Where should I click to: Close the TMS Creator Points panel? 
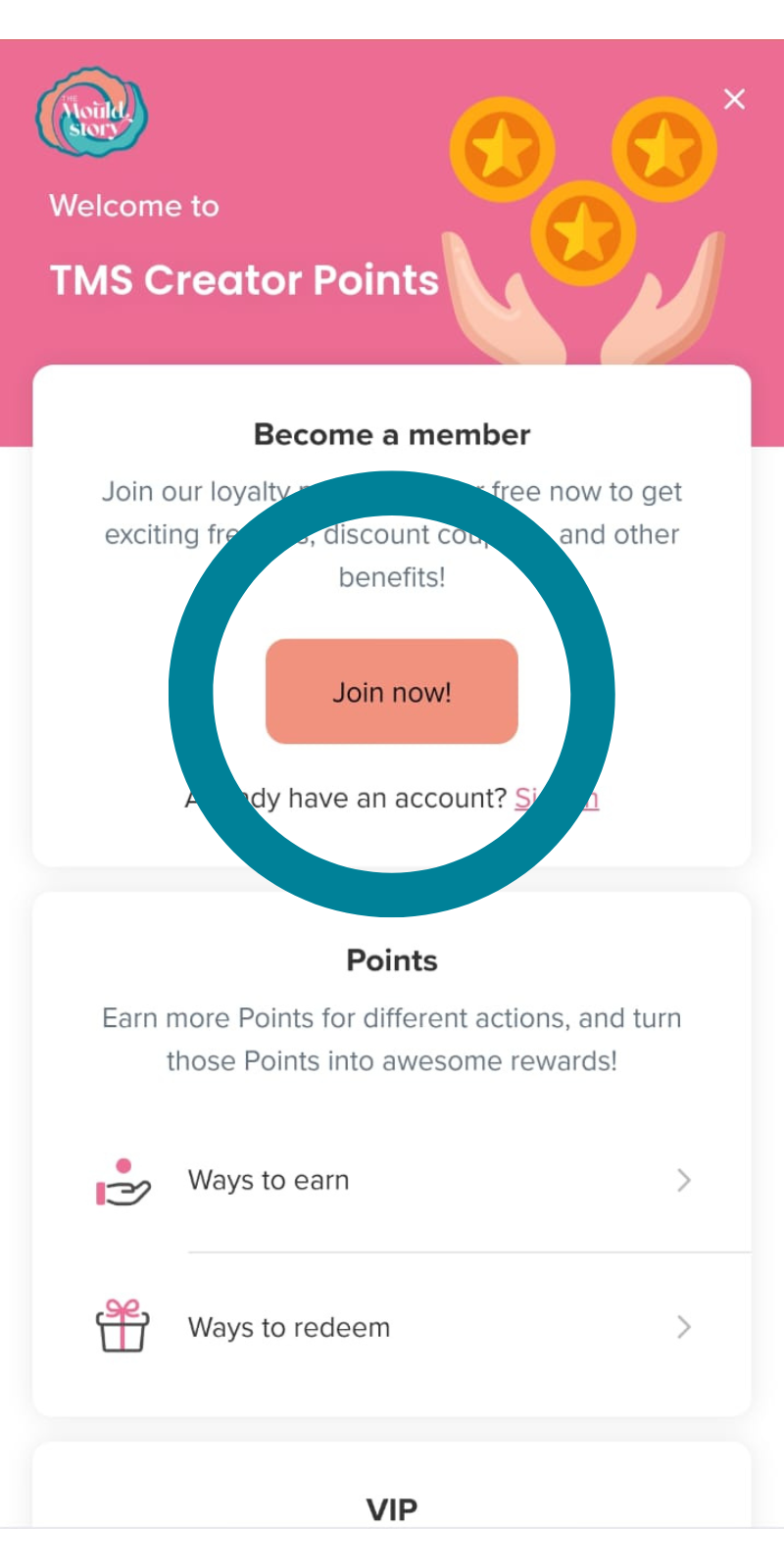pyautogui.click(x=734, y=99)
